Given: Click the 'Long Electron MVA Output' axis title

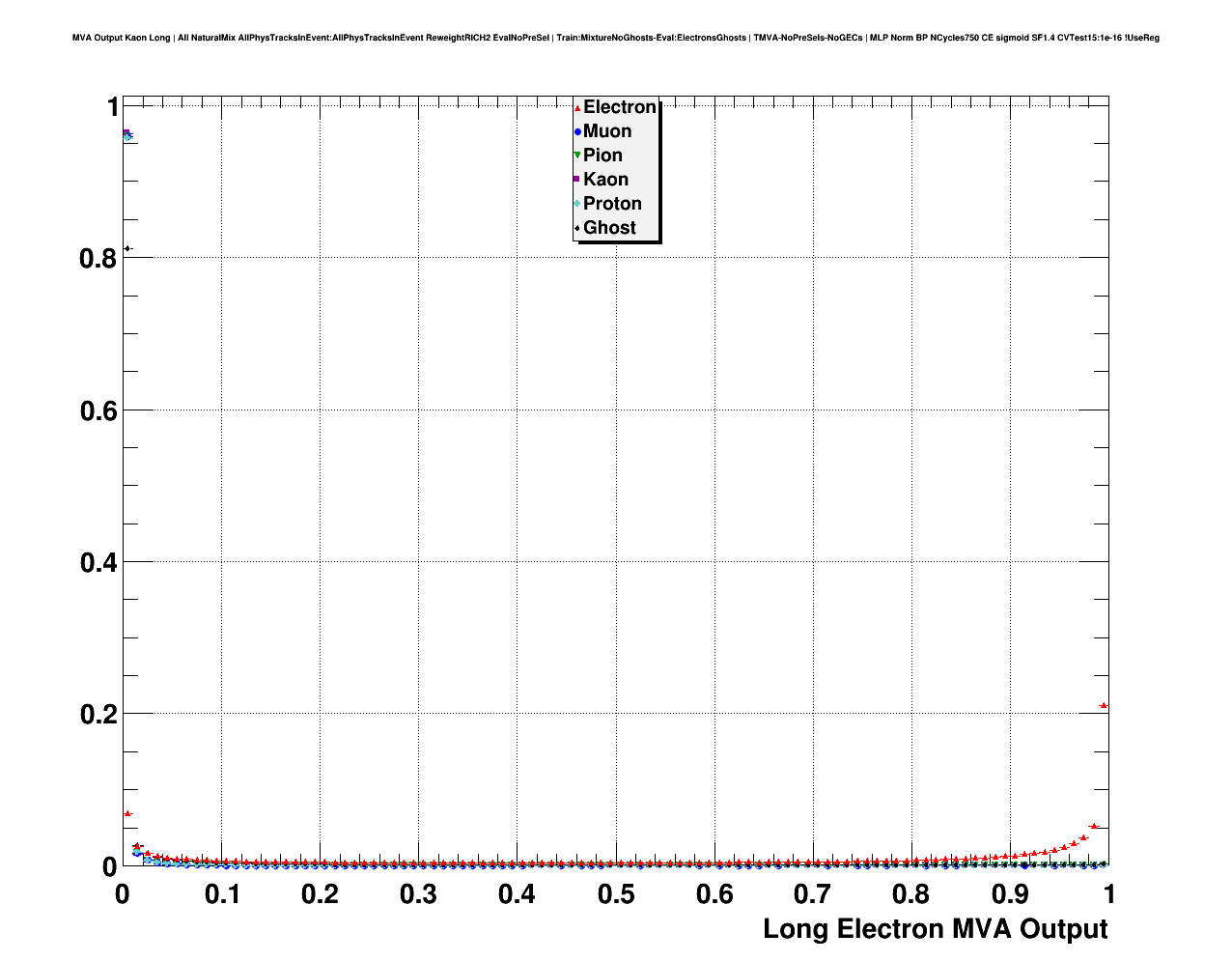Looking at the screenshot, I should (935, 929).
